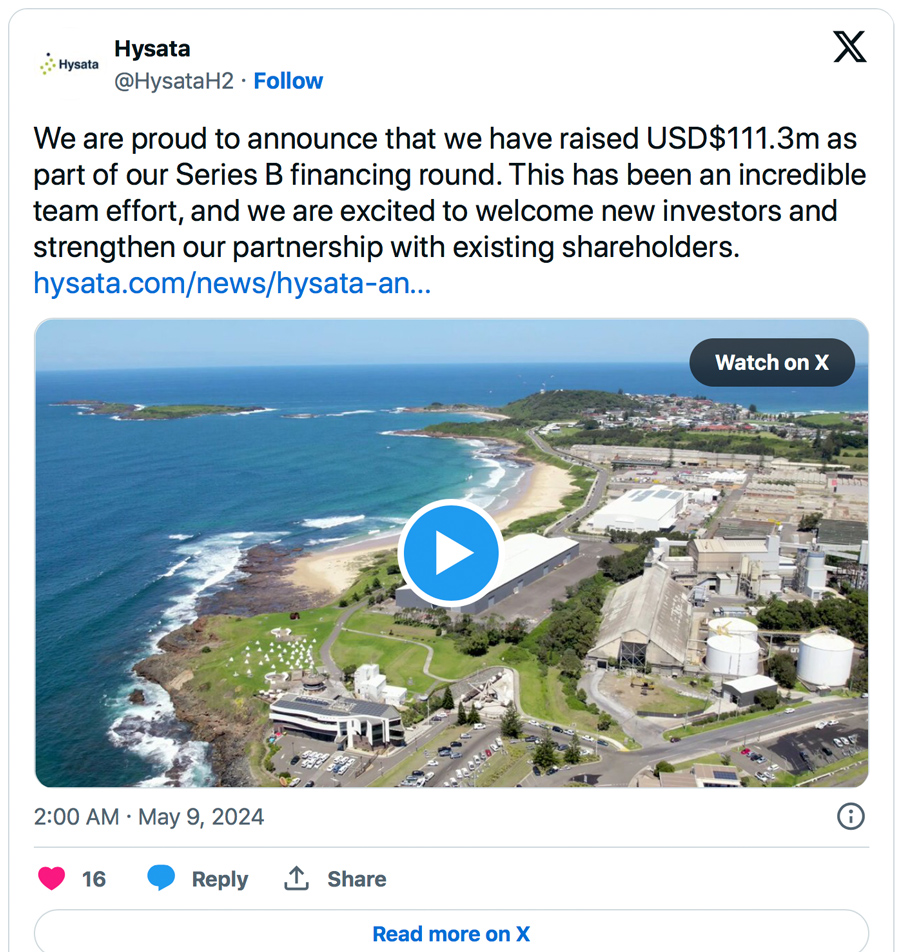Click the Watch on X button
Viewport: 900px width, 952px height.
tap(771, 363)
